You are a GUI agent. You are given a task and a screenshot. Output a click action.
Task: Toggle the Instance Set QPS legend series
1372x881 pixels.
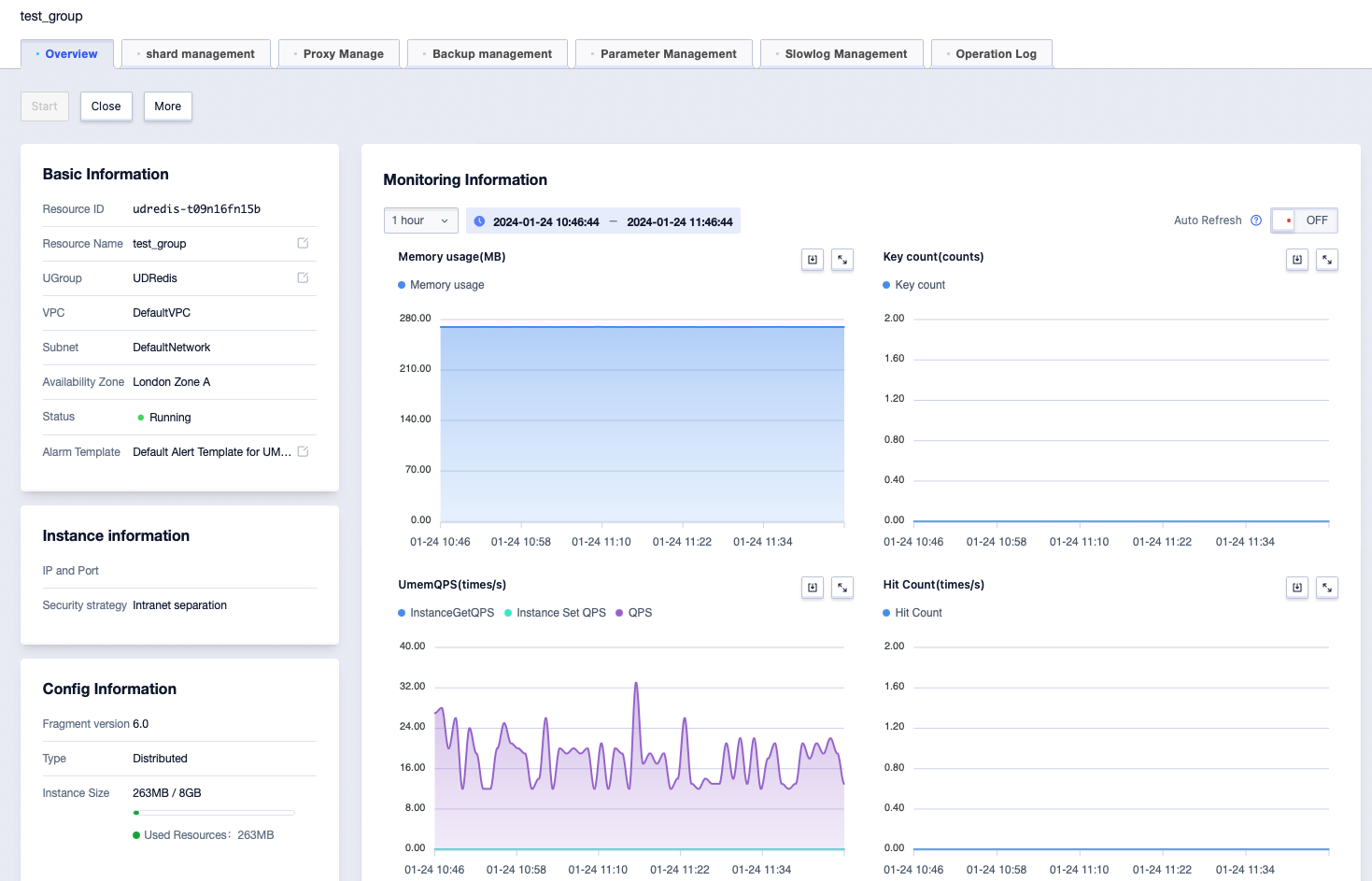[556, 613]
